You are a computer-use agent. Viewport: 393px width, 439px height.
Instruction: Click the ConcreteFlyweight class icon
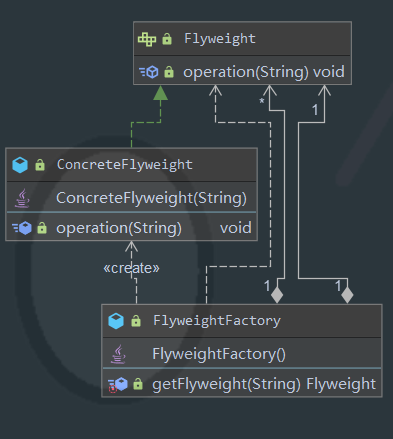tap(20, 165)
